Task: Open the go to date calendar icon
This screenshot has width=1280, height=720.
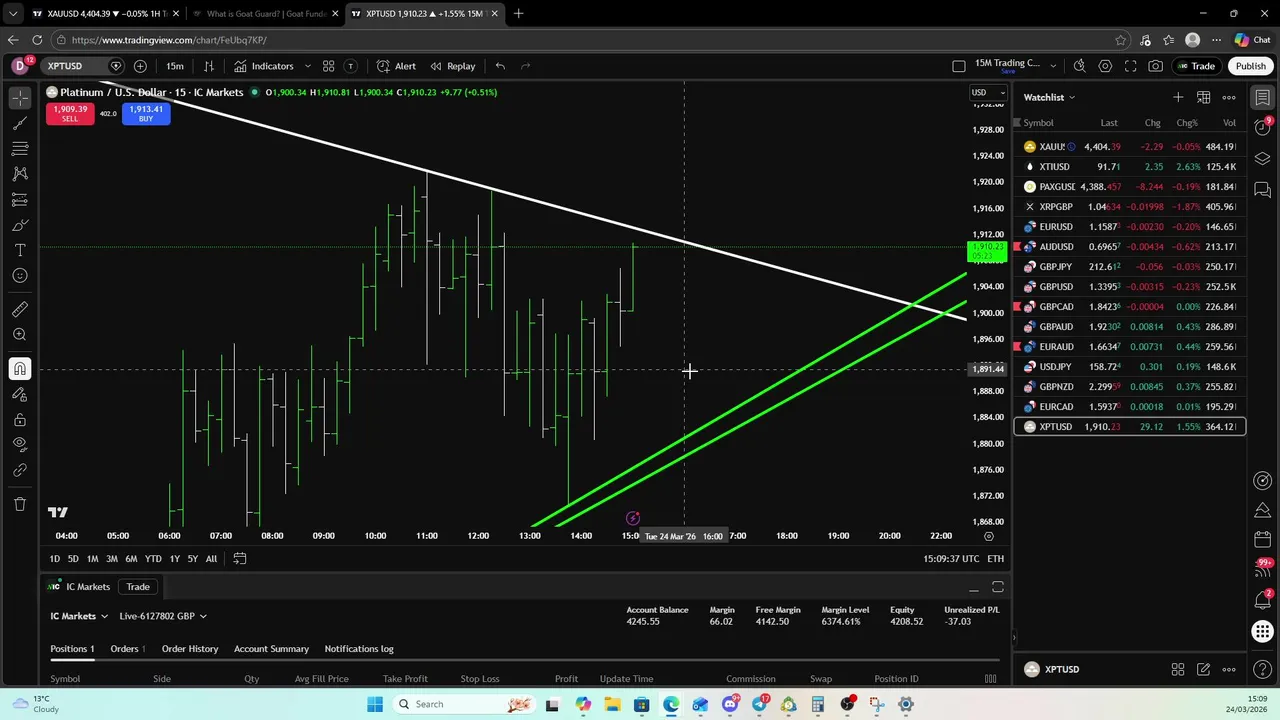Action: tap(240, 559)
